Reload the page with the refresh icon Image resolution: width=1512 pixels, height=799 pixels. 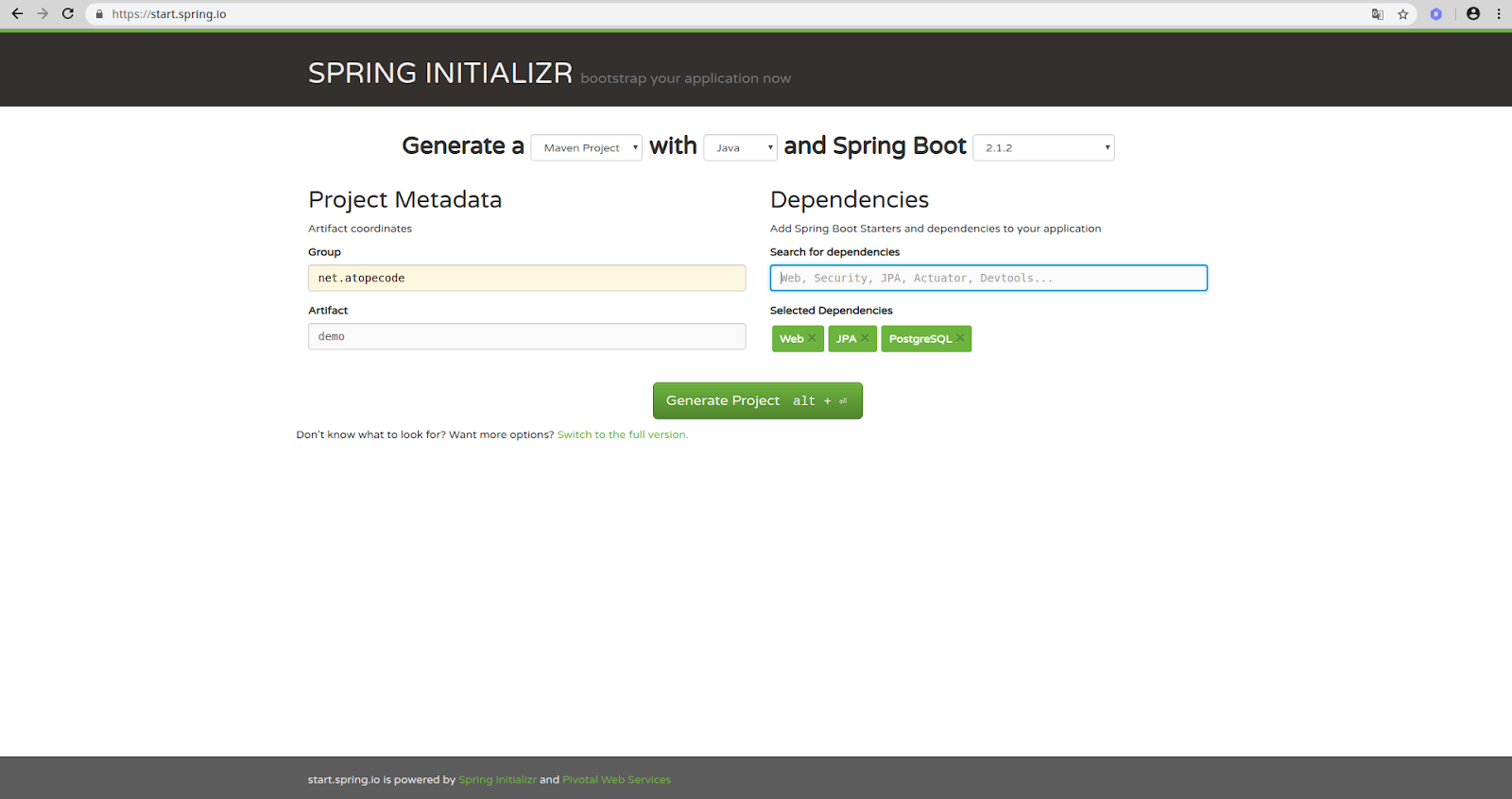(68, 14)
